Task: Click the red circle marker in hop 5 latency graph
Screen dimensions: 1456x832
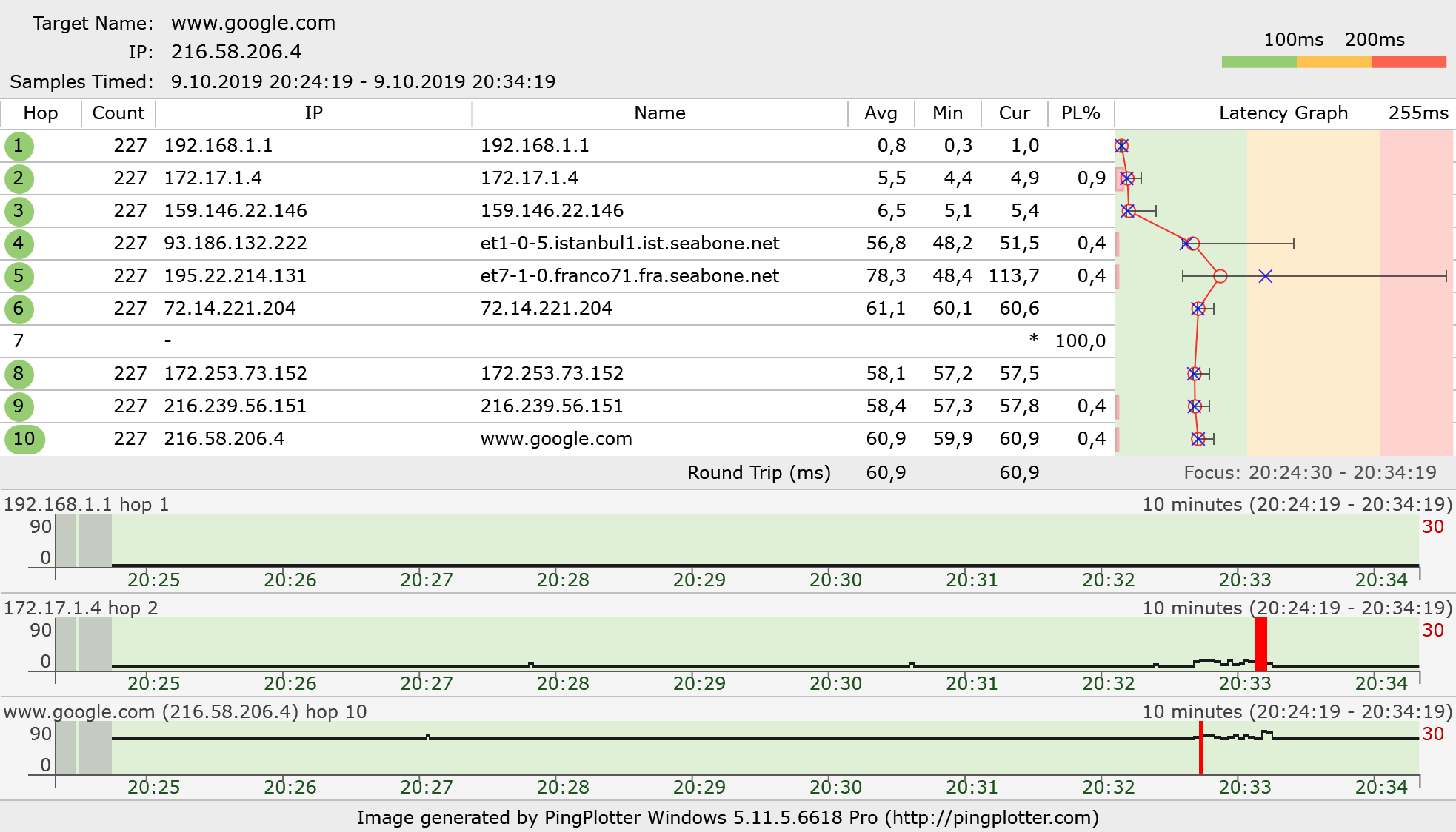Action: tap(1220, 276)
